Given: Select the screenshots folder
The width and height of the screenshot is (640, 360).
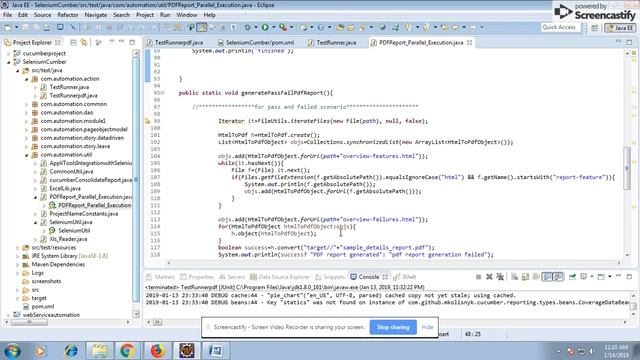Looking at the screenshot, I should (x=46, y=282).
